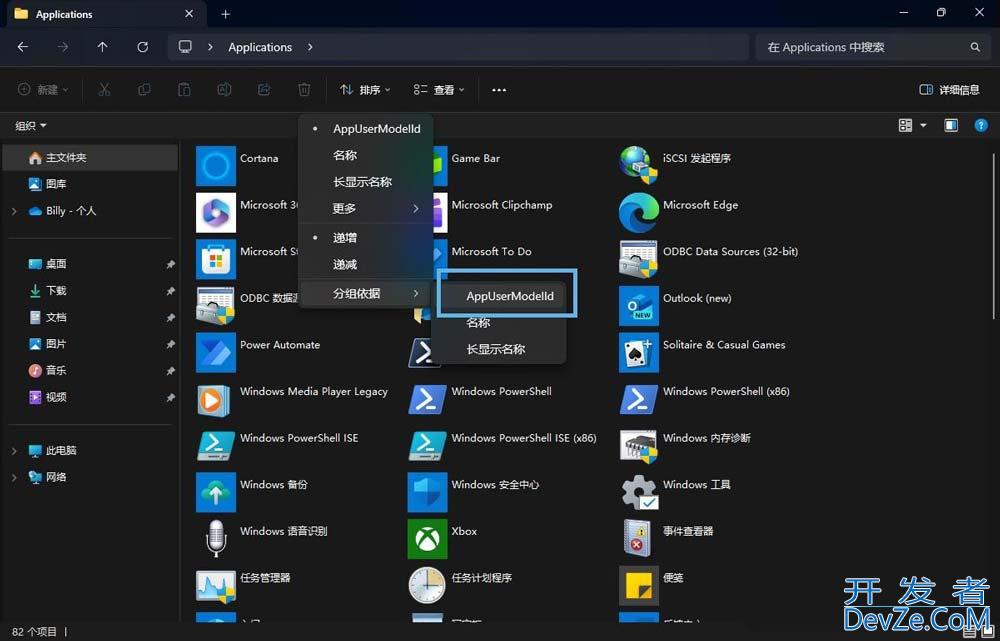Go back with the back arrow
Image resolution: width=1000 pixels, height=641 pixels.
coord(23,47)
